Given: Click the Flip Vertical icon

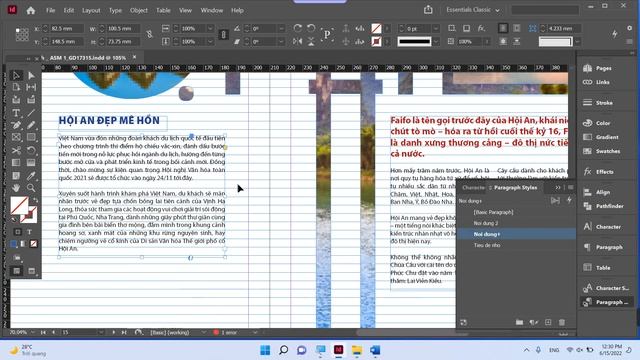Looking at the screenshot, I should click(x=311, y=42).
